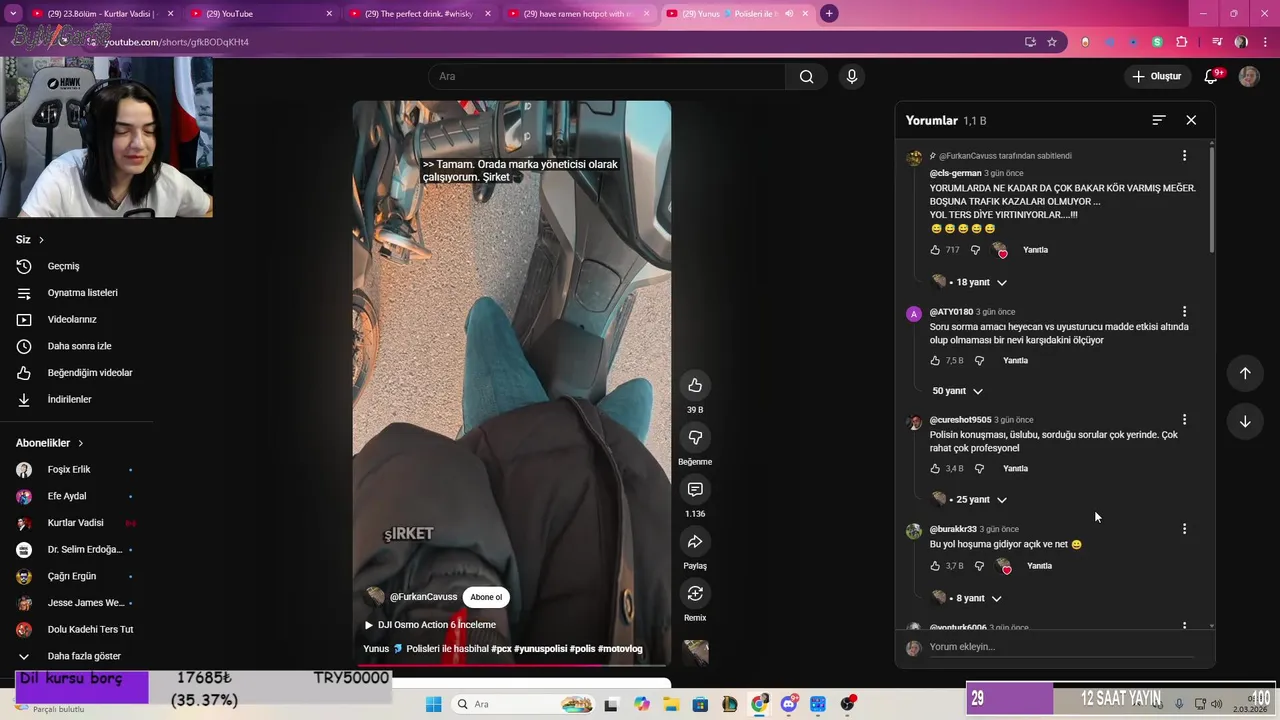Switch to the have ramen hotpot tab

click(578, 14)
